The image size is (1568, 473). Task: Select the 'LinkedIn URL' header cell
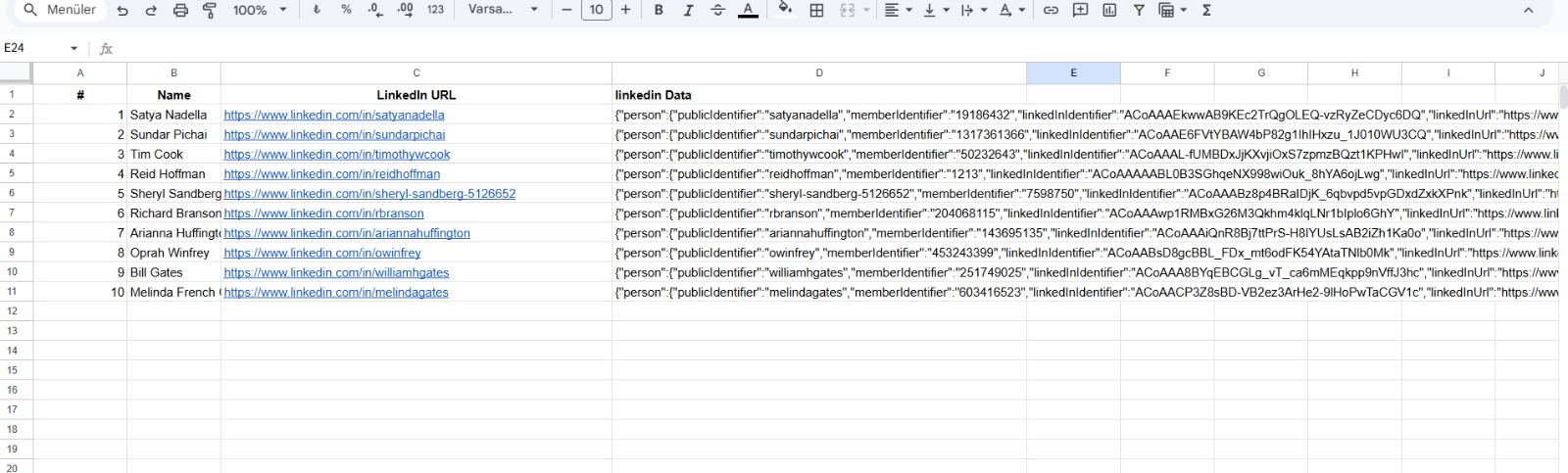tap(416, 95)
